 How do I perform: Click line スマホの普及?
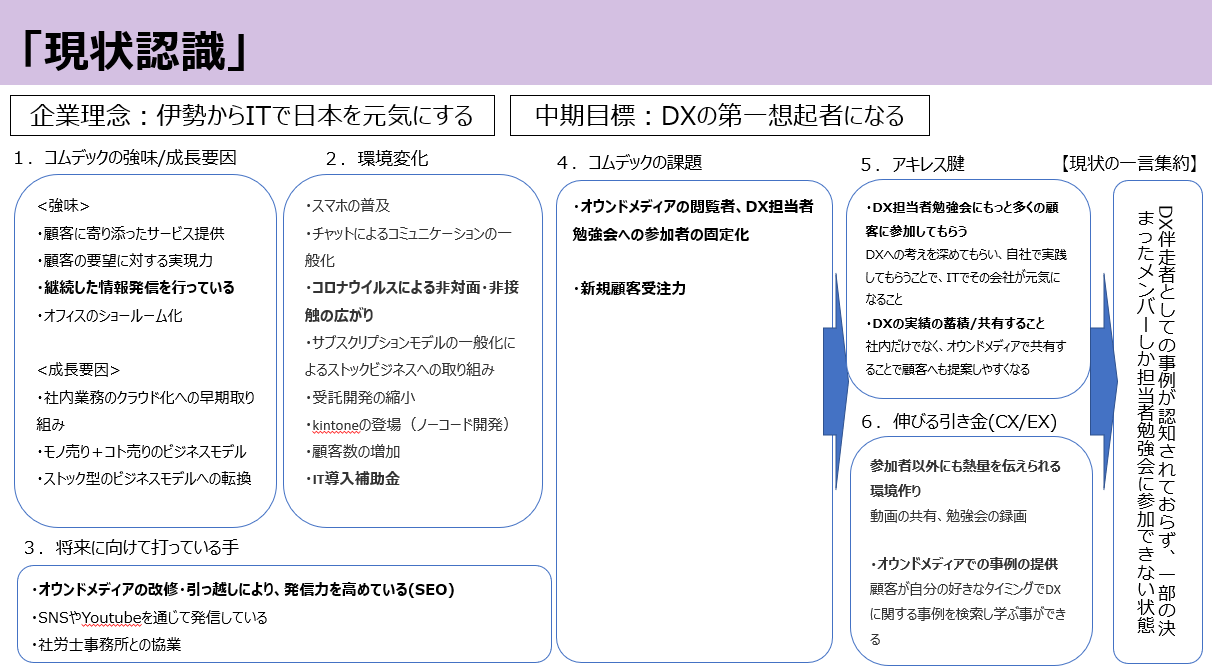pyautogui.click(x=347, y=205)
